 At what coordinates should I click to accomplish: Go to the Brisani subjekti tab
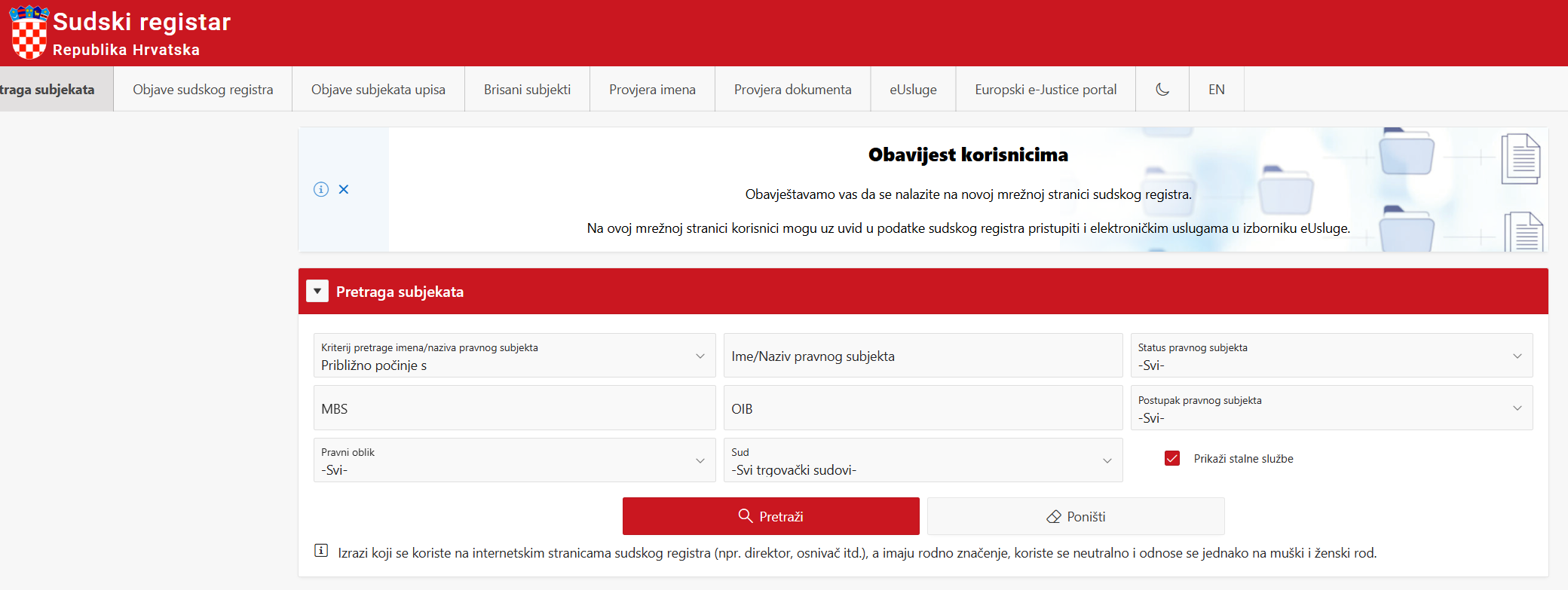click(527, 90)
